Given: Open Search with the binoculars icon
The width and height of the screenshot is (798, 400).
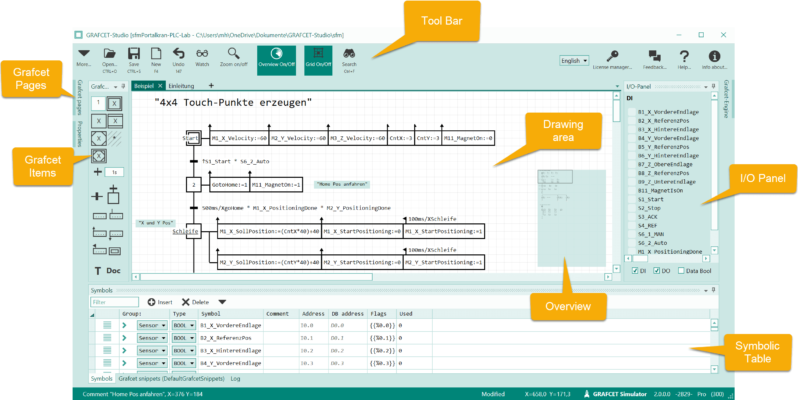Looking at the screenshot, I should [349, 53].
